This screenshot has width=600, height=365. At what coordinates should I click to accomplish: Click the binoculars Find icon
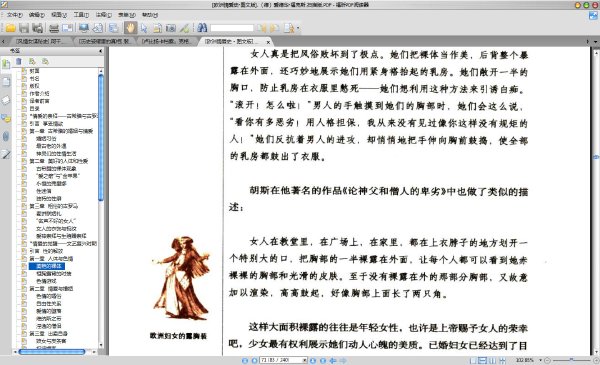click(202, 28)
